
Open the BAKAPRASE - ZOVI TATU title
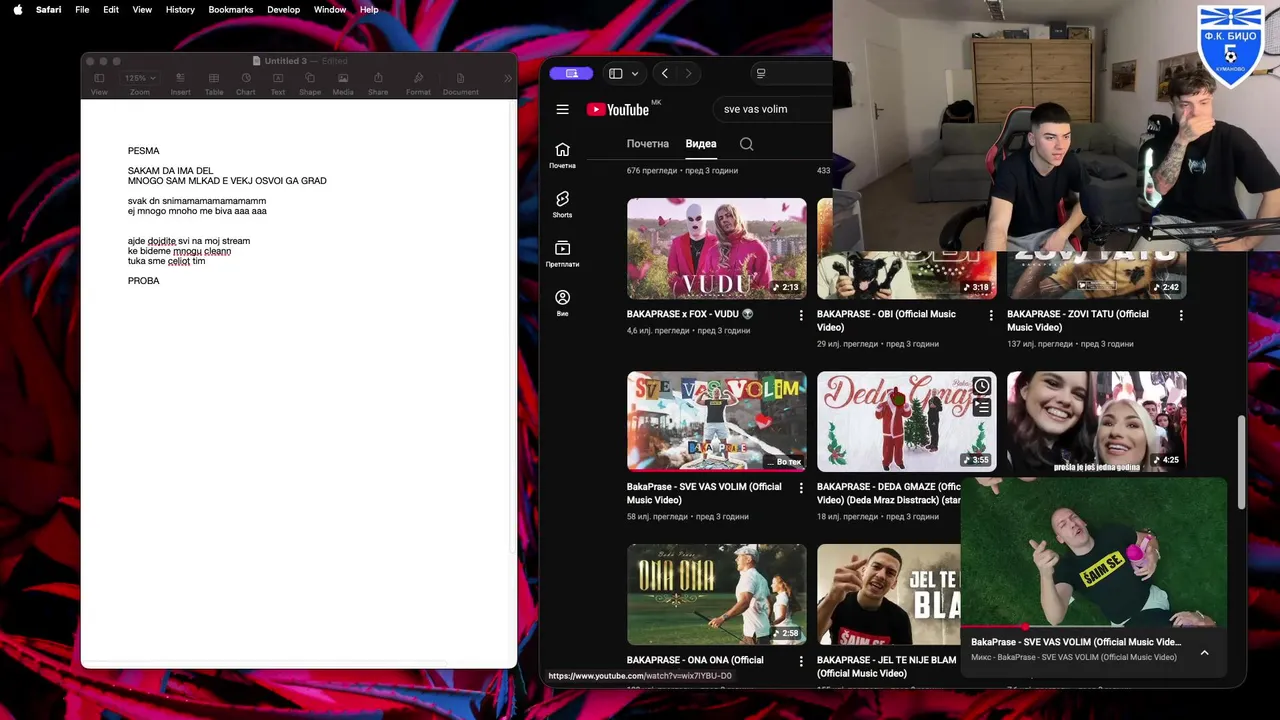pyautogui.click(x=1078, y=320)
